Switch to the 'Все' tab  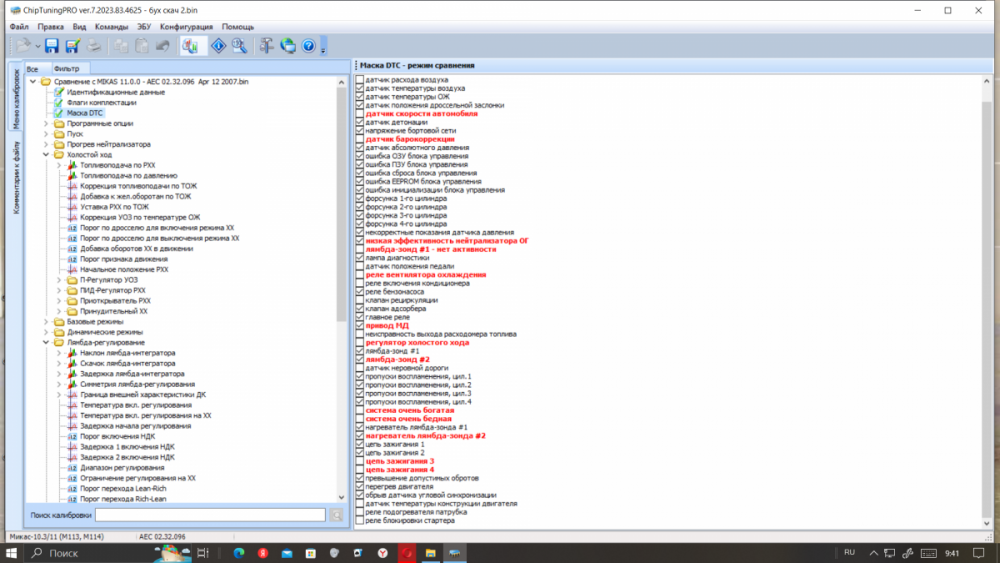click(x=32, y=69)
